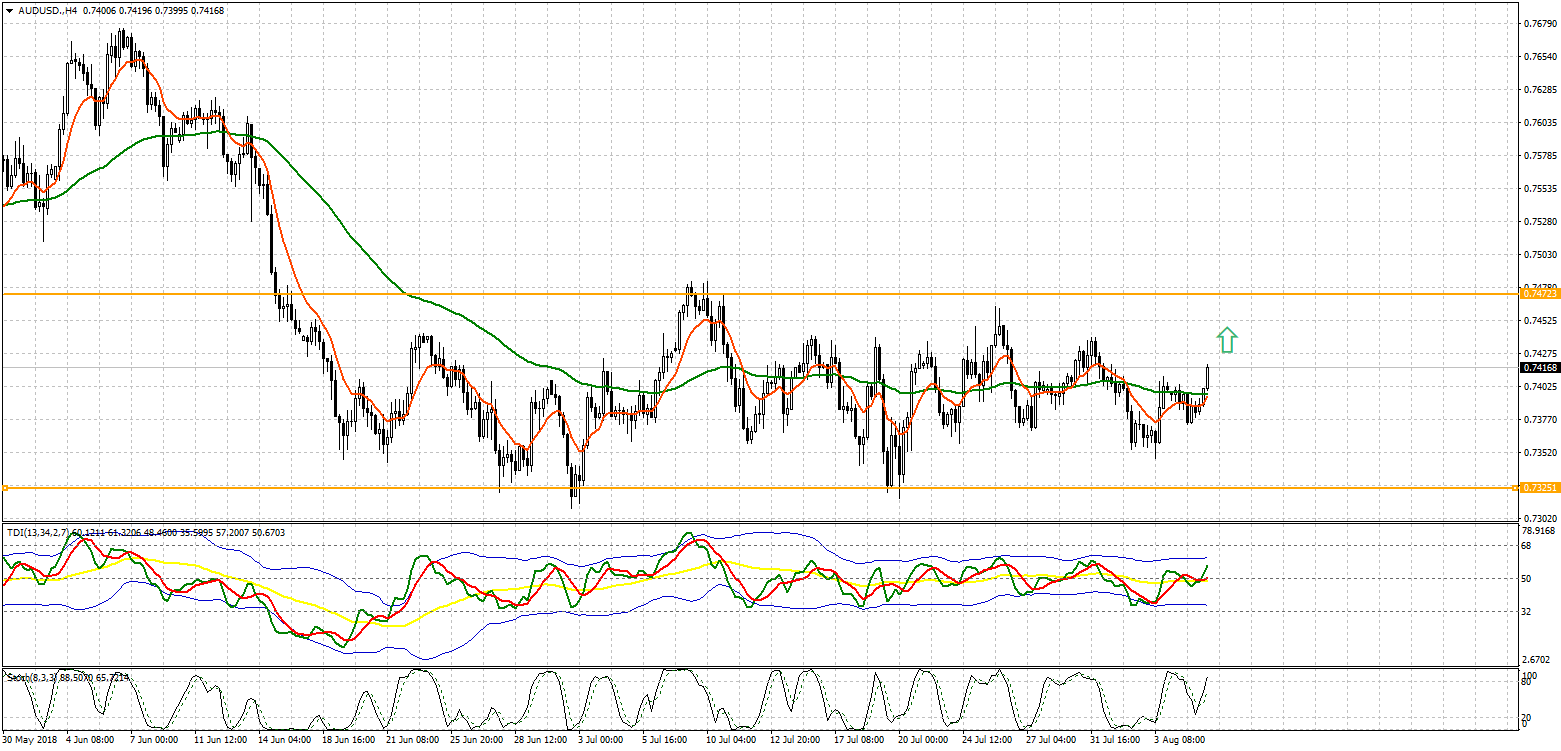The image size is (1561, 751).
Task: Select the anchor handle of the lower orange line
Action: click(5, 488)
